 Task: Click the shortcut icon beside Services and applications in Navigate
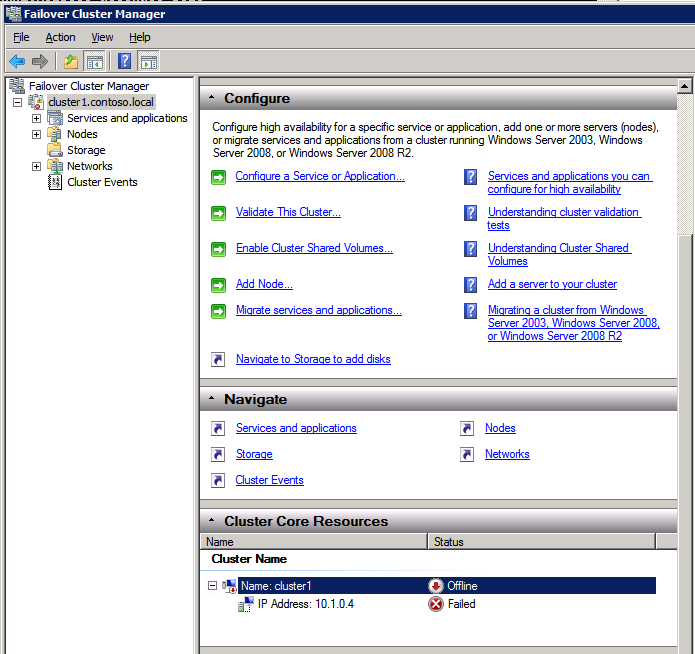tap(218, 428)
